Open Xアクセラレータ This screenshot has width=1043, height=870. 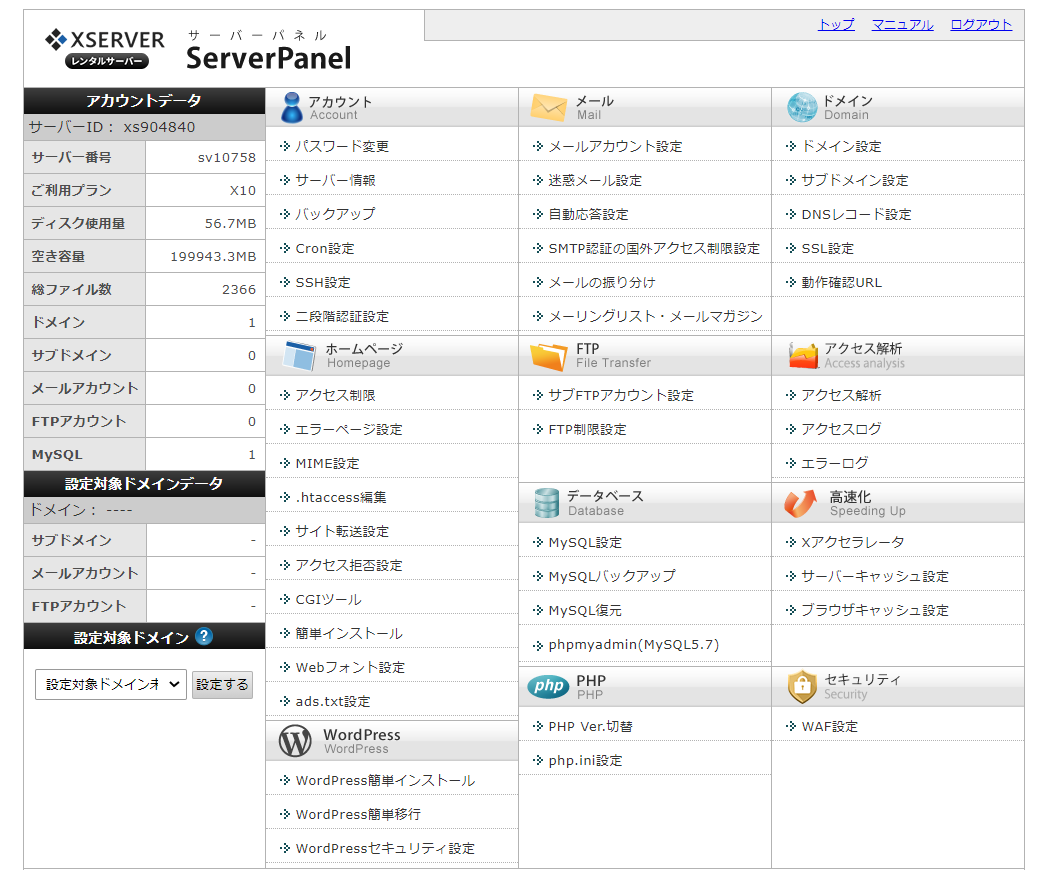(x=853, y=542)
